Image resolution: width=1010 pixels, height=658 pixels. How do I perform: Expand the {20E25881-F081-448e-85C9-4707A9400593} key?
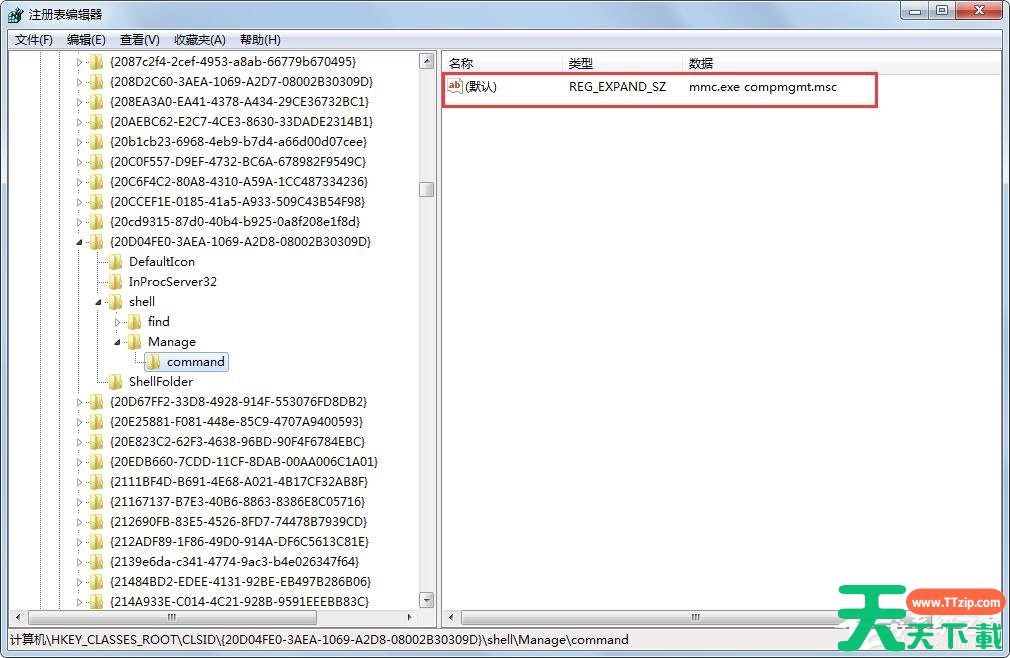[x=79, y=422]
